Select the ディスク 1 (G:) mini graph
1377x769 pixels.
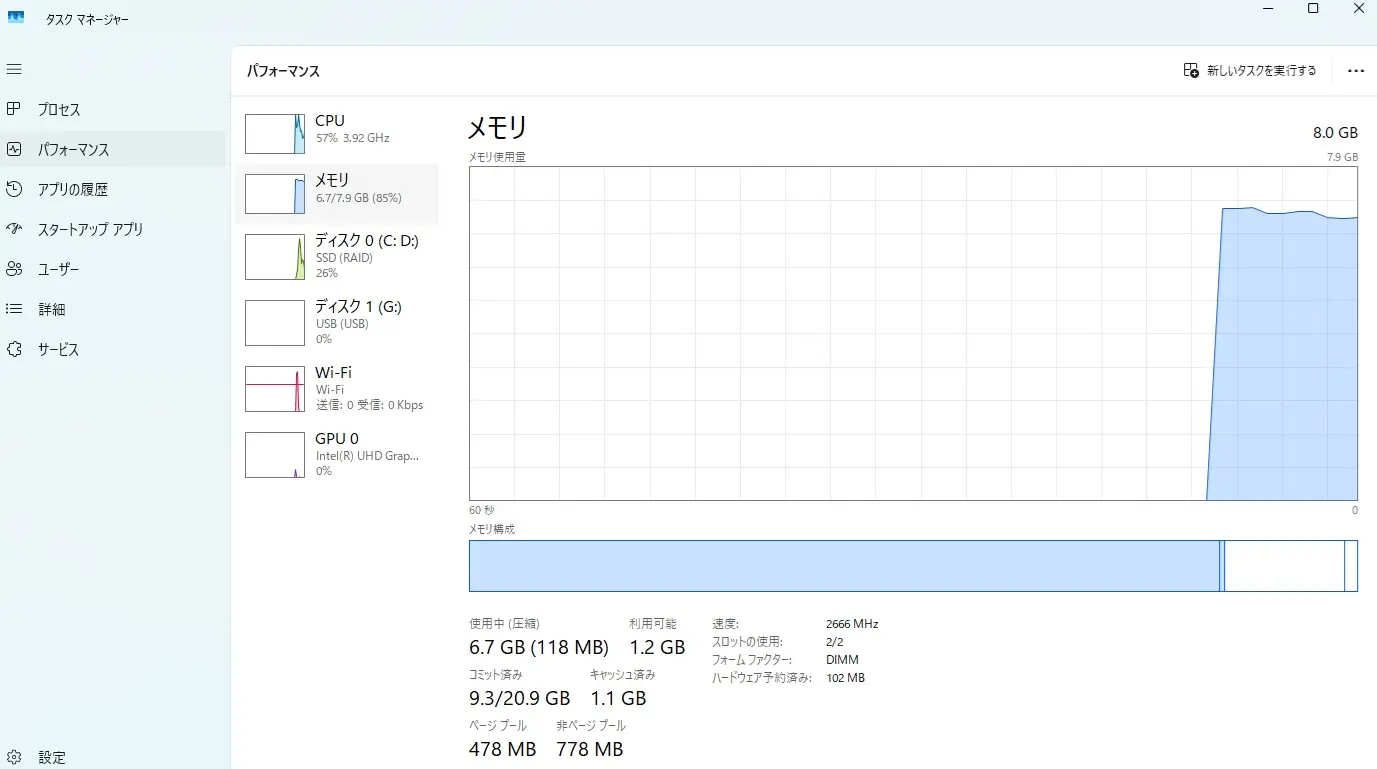point(275,323)
